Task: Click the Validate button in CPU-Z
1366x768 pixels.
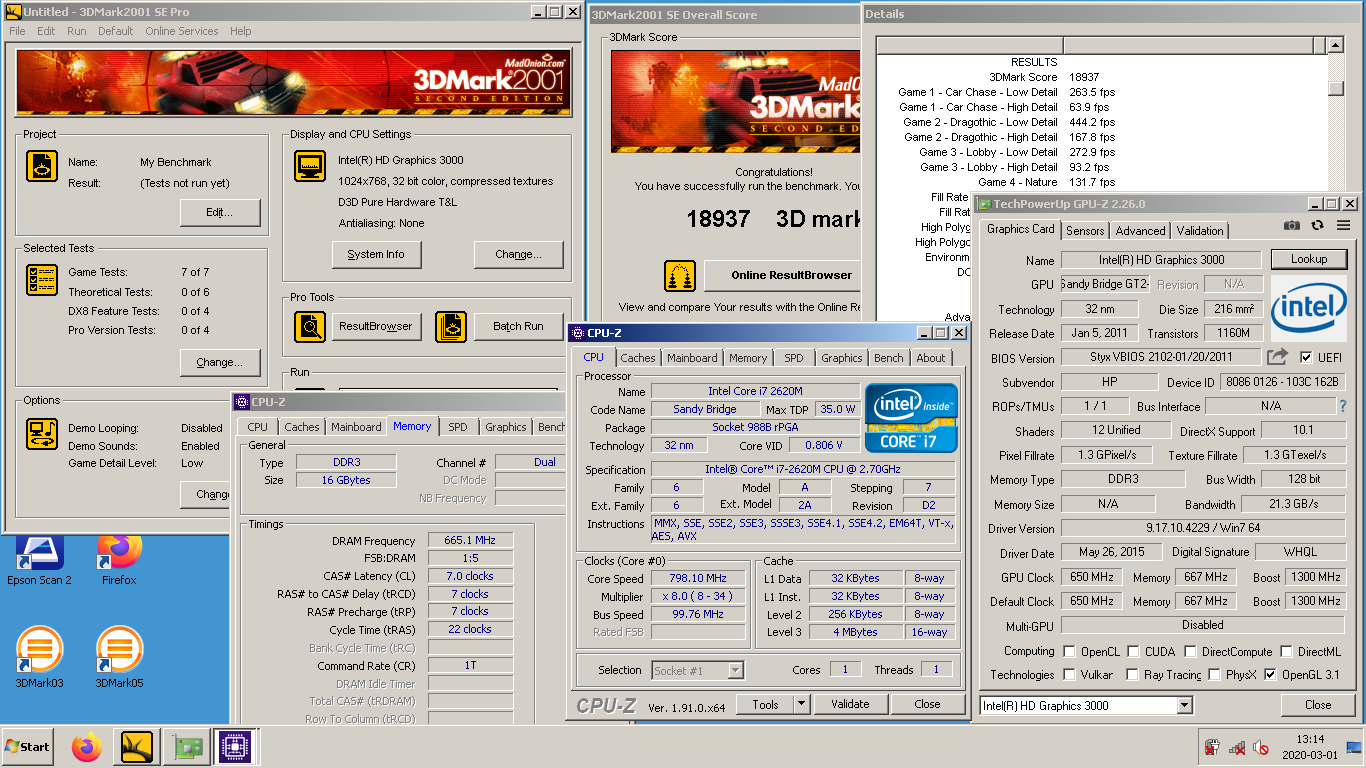Action: tap(850, 704)
